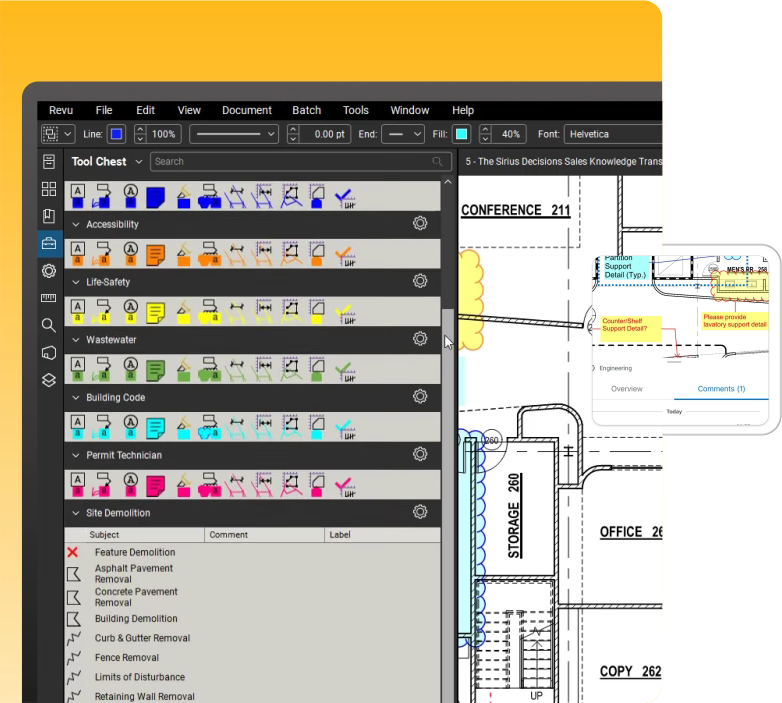
Task: Adjust the 40% fill opacity stepper
Action: click(485, 134)
